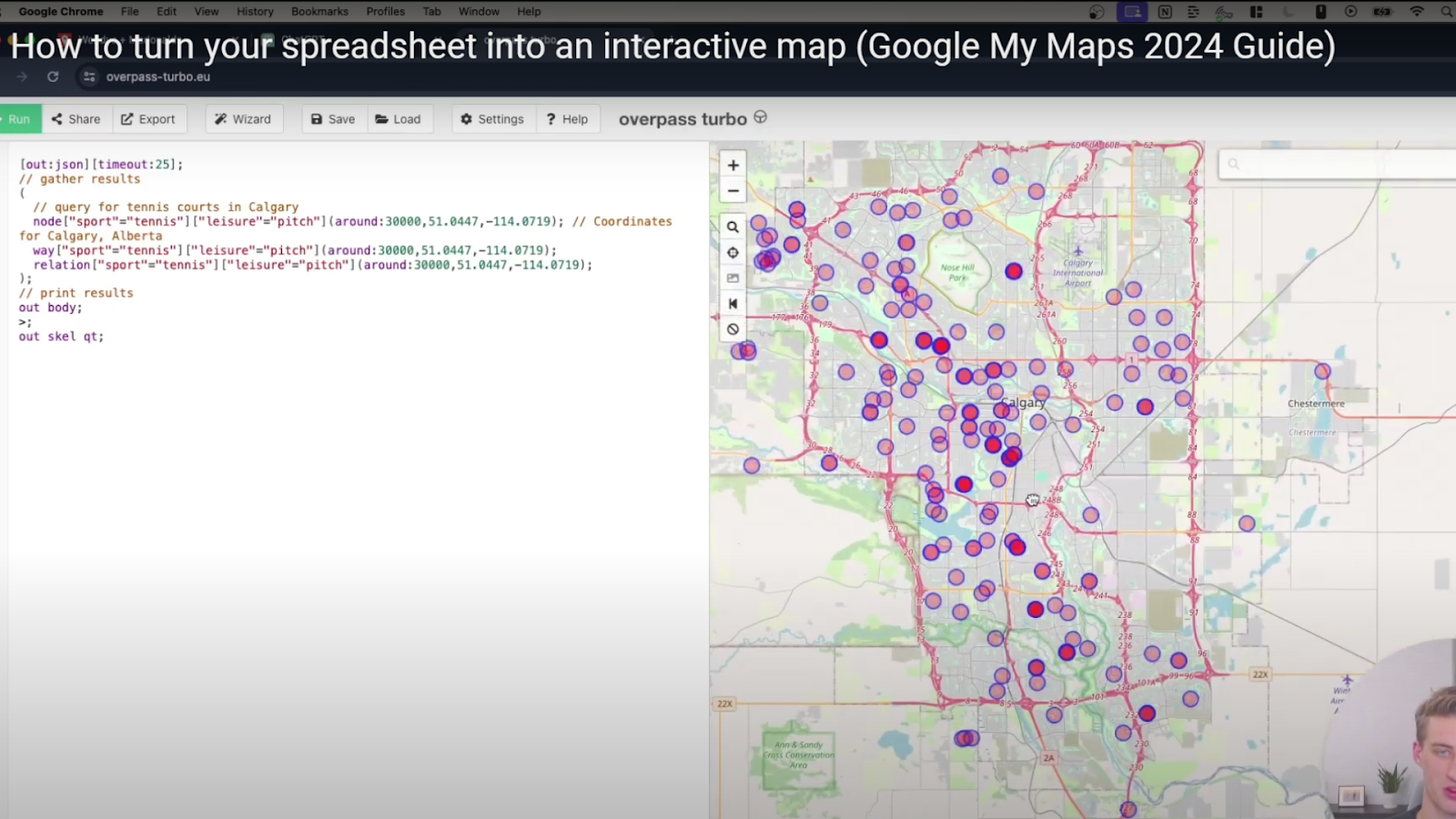Click the Run query button
This screenshot has height=819, width=1456.
19,119
